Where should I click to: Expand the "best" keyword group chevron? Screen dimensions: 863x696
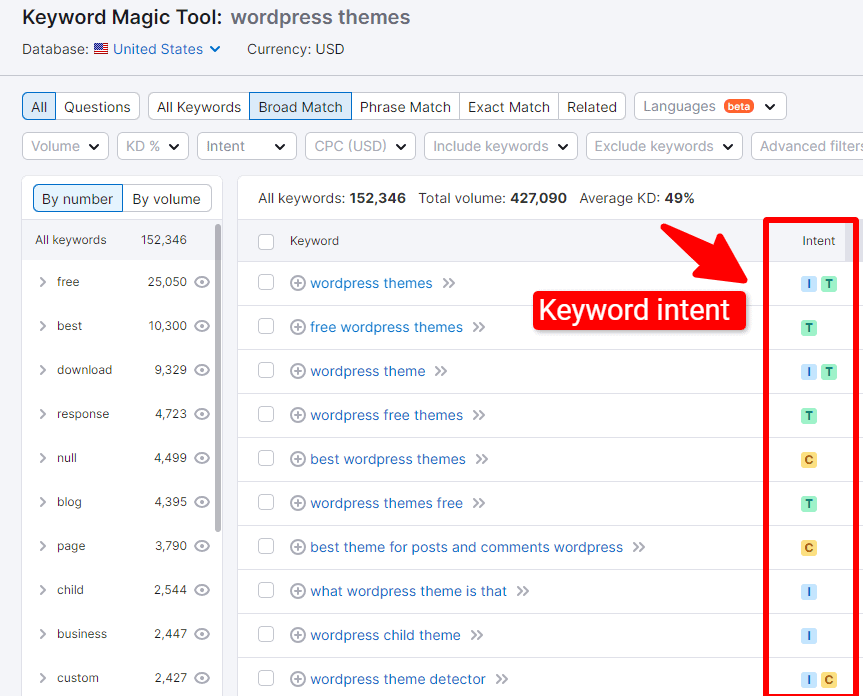(x=42, y=326)
